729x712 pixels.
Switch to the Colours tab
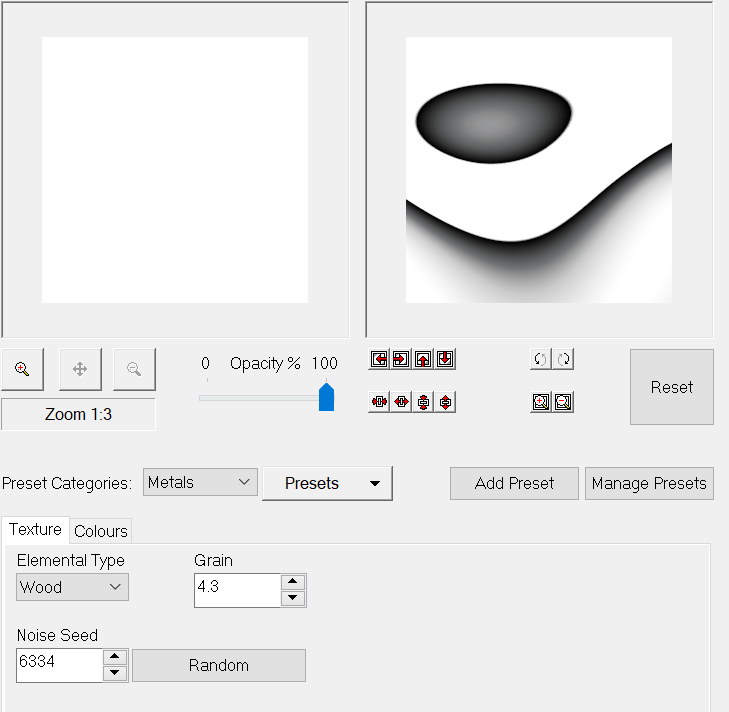click(x=101, y=531)
